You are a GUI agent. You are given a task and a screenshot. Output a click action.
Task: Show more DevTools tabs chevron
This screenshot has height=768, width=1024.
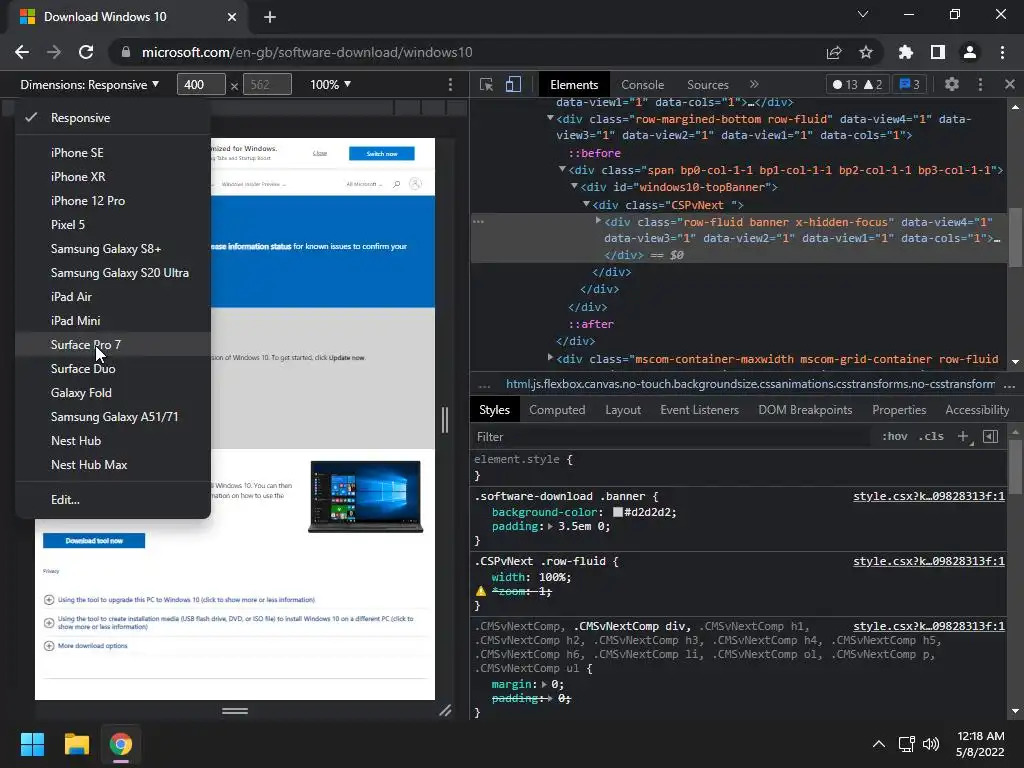754,84
